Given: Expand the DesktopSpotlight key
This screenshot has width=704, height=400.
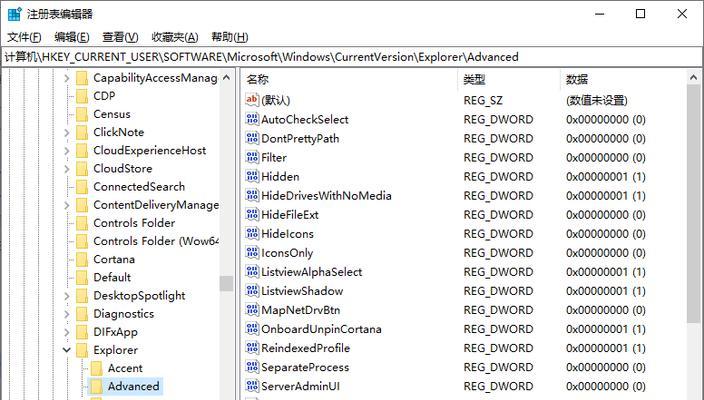Looking at the screenshot, I should tap(67, 295).
